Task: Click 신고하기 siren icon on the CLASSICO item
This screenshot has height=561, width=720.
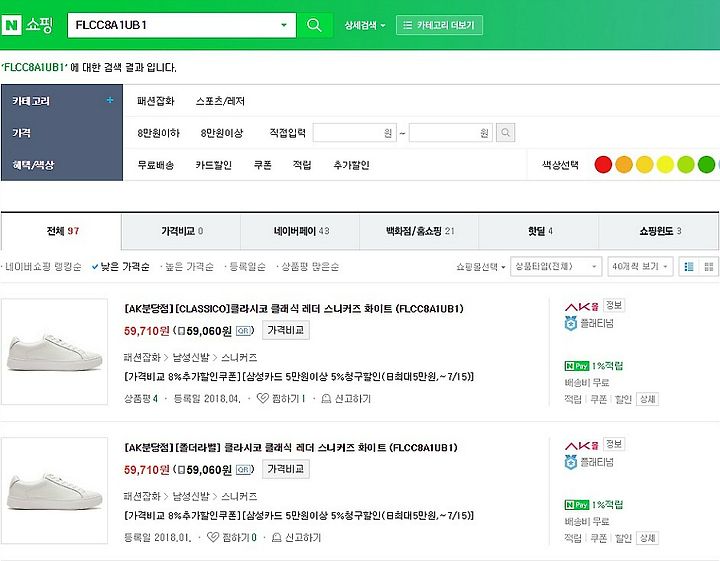Action: [x=326, y=398]
